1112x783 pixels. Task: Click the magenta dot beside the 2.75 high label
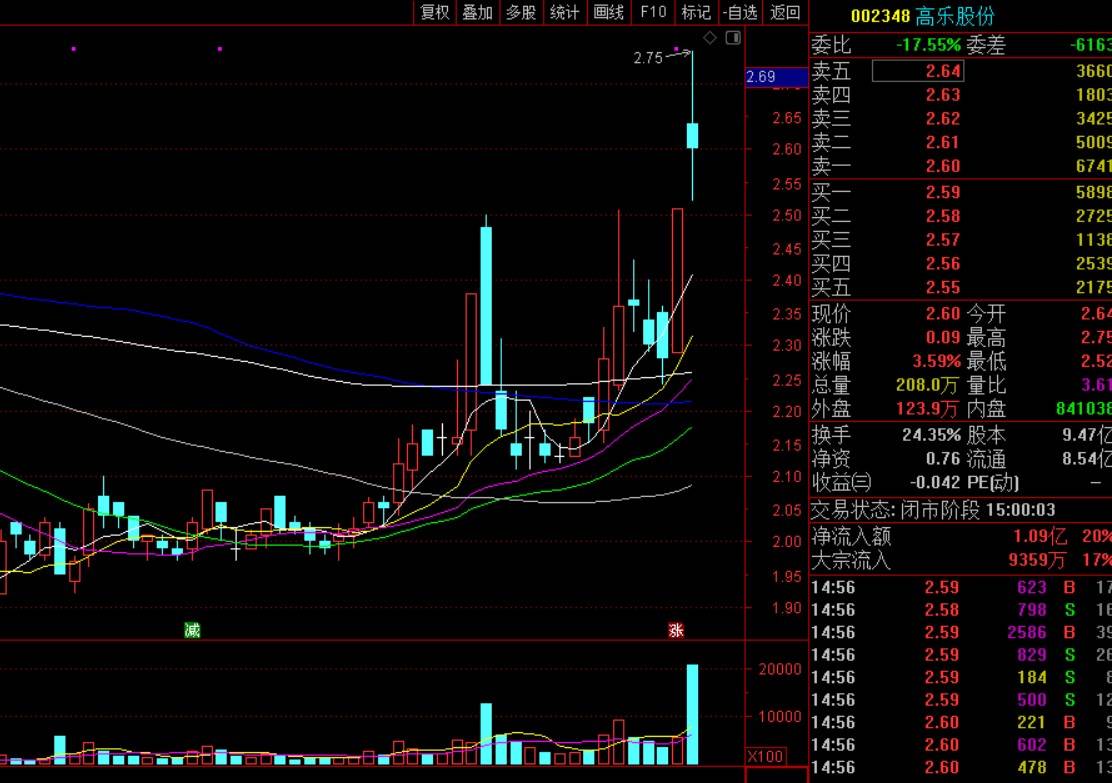click(x=677, y=50)
